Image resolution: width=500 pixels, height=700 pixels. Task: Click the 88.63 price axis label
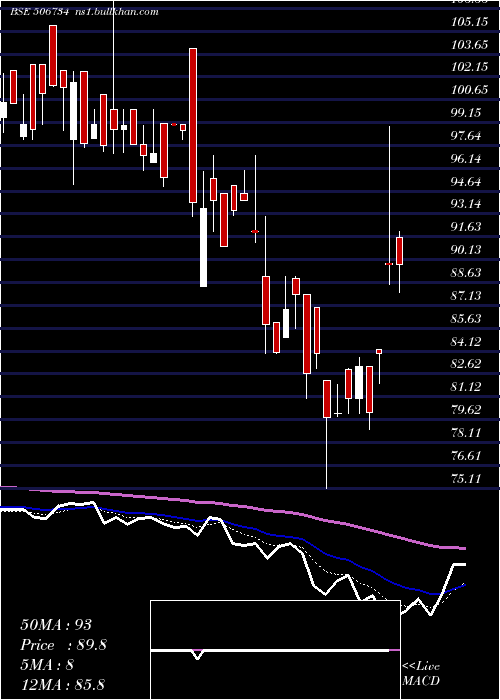pos(467,272)
